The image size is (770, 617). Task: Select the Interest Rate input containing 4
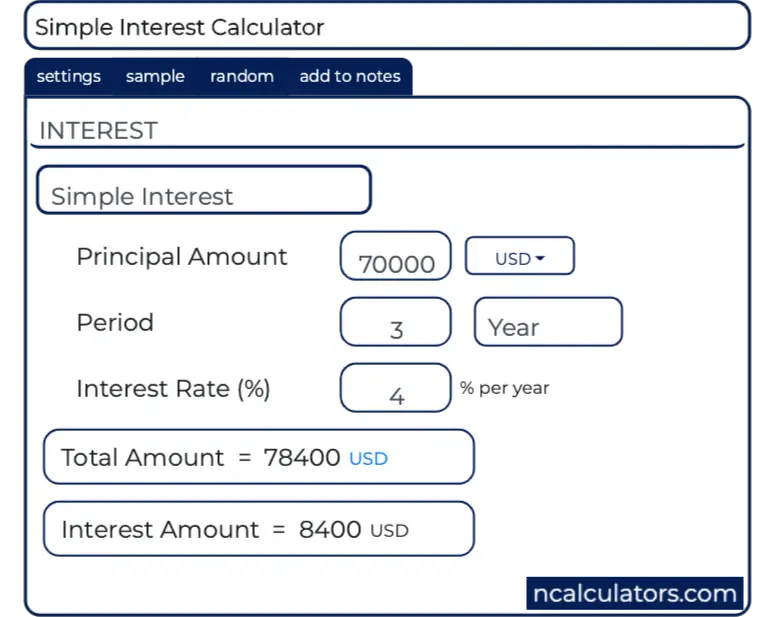[396, 389]
